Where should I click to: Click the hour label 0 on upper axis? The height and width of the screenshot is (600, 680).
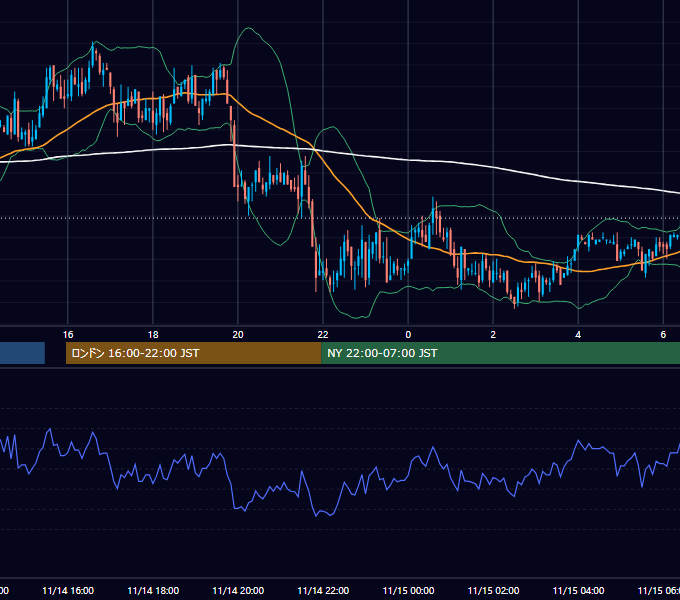point(408,335)
